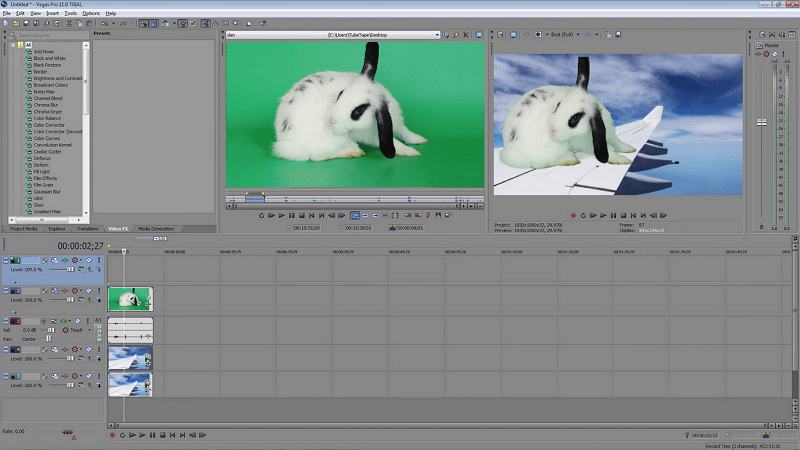Open the Help menu
Image resolution: width=800 pixels, height=450 pixels.
pyautogui.click(x=111, y=13)
